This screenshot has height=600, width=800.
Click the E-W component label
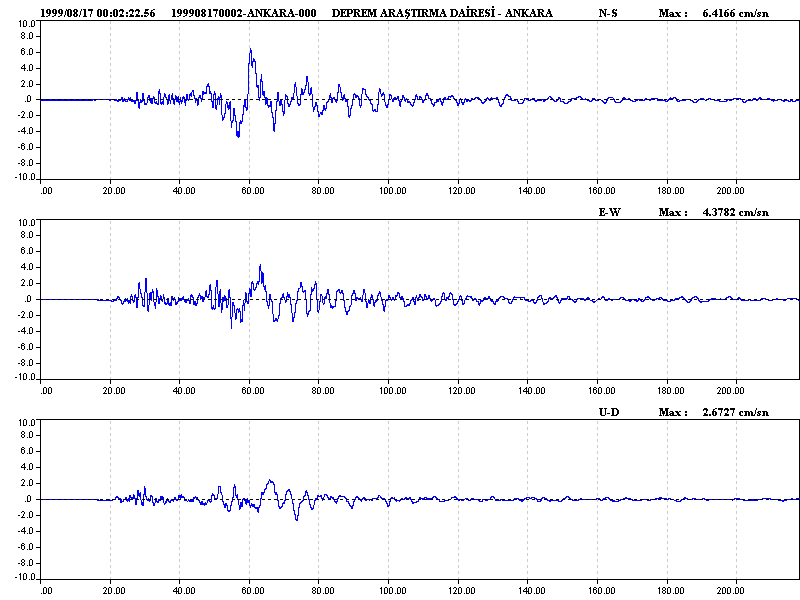click(608, 212)
